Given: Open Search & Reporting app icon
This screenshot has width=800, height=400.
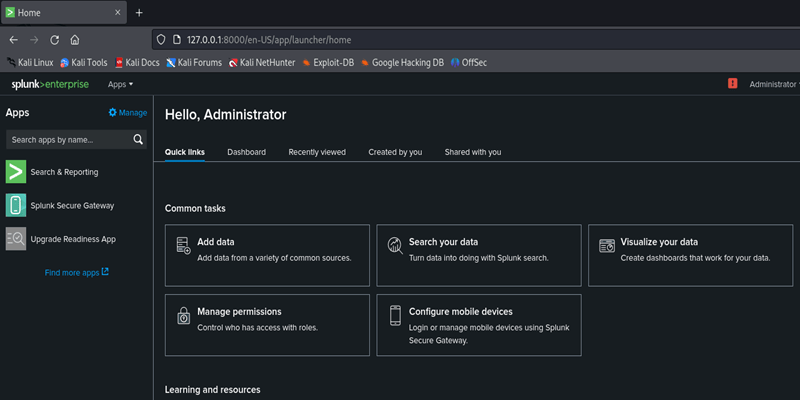Looking at the screenshot, I should click(x=16, y=172).
